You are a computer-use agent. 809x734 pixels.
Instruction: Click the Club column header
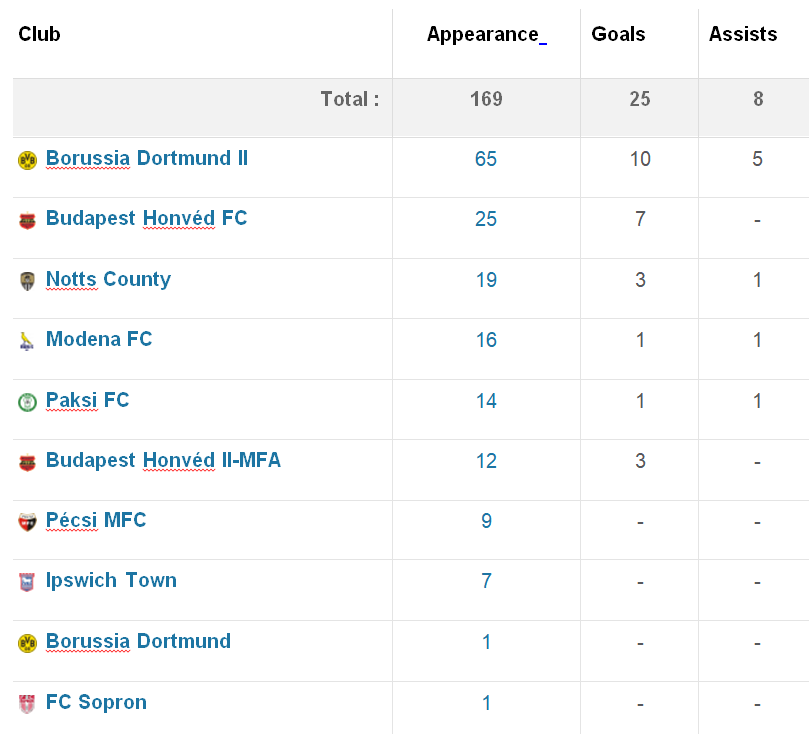(39, 34)
